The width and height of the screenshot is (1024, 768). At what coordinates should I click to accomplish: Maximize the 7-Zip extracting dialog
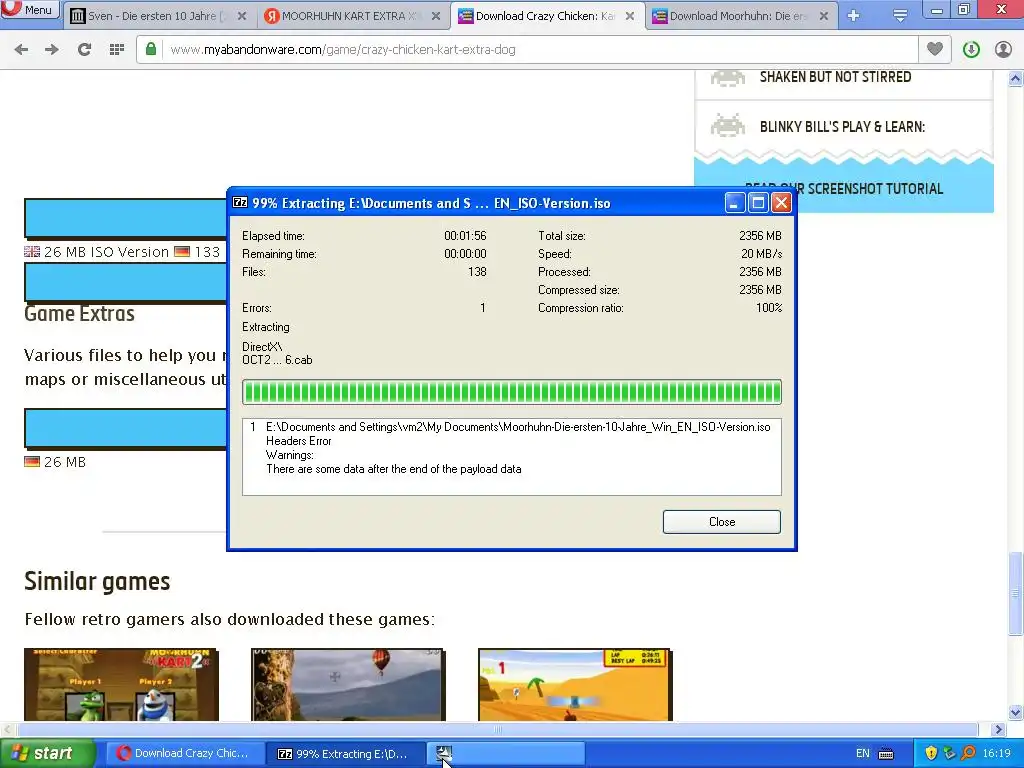758,203
